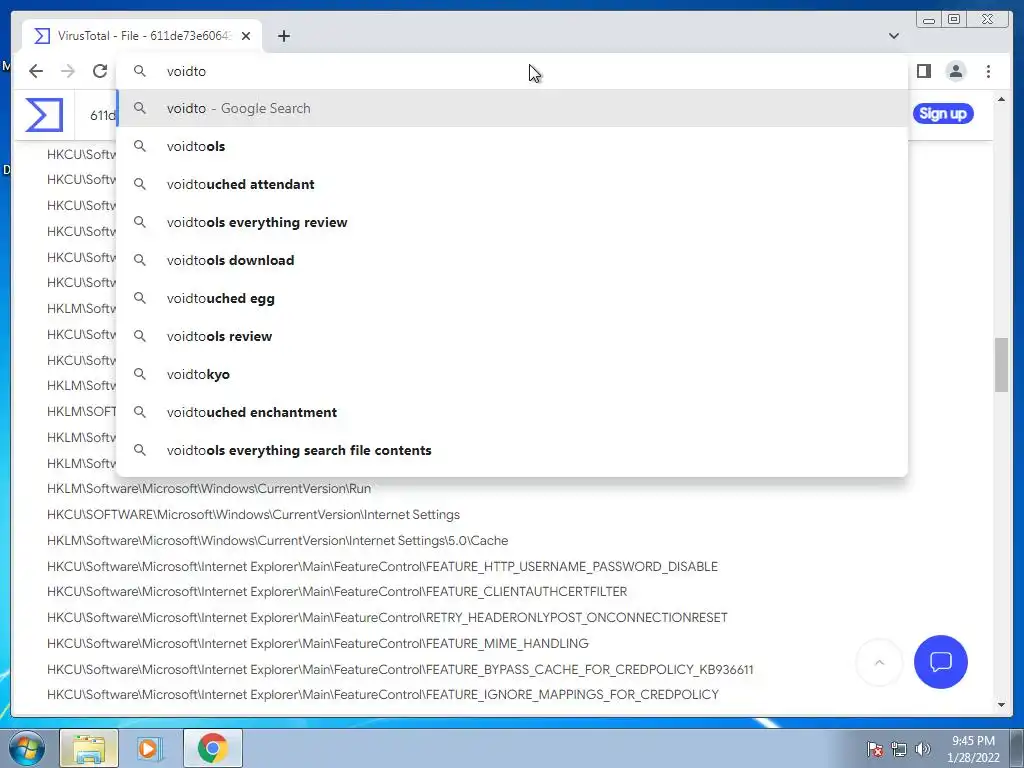Click the scrollbar down arrow

coord(1001,705)
